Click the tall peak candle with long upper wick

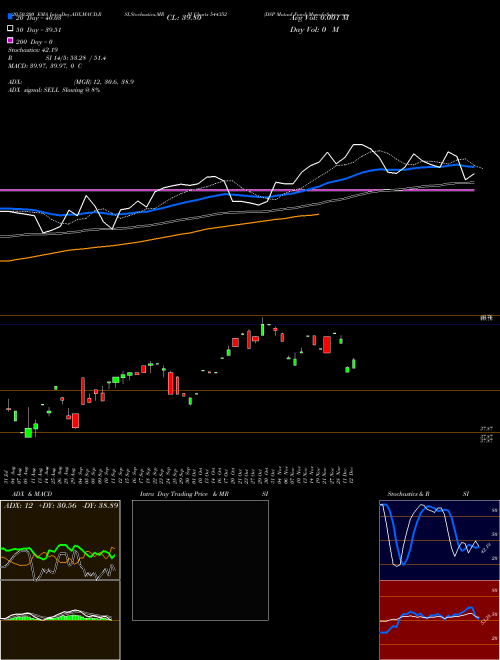point(263,327)
